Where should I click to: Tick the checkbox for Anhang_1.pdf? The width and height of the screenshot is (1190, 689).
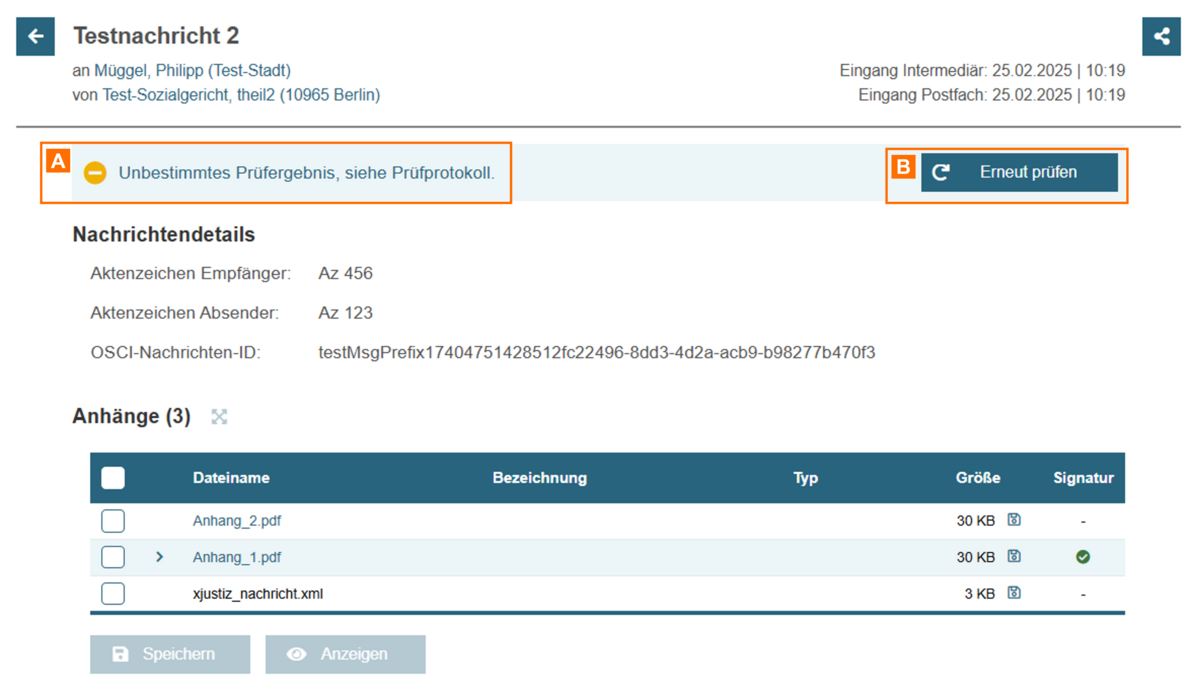(x=113, y=557)
